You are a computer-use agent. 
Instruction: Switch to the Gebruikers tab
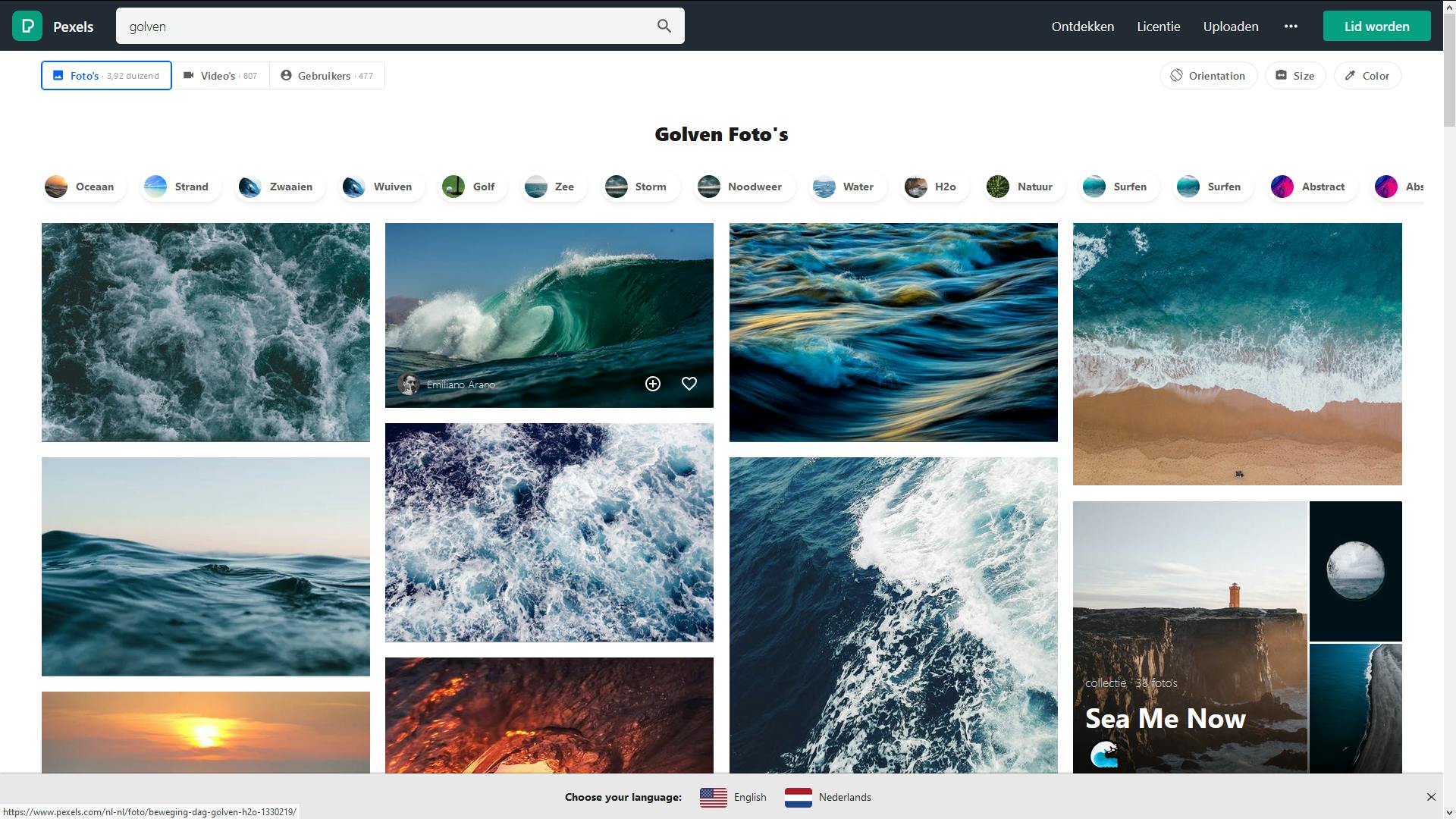click(327, 76)
